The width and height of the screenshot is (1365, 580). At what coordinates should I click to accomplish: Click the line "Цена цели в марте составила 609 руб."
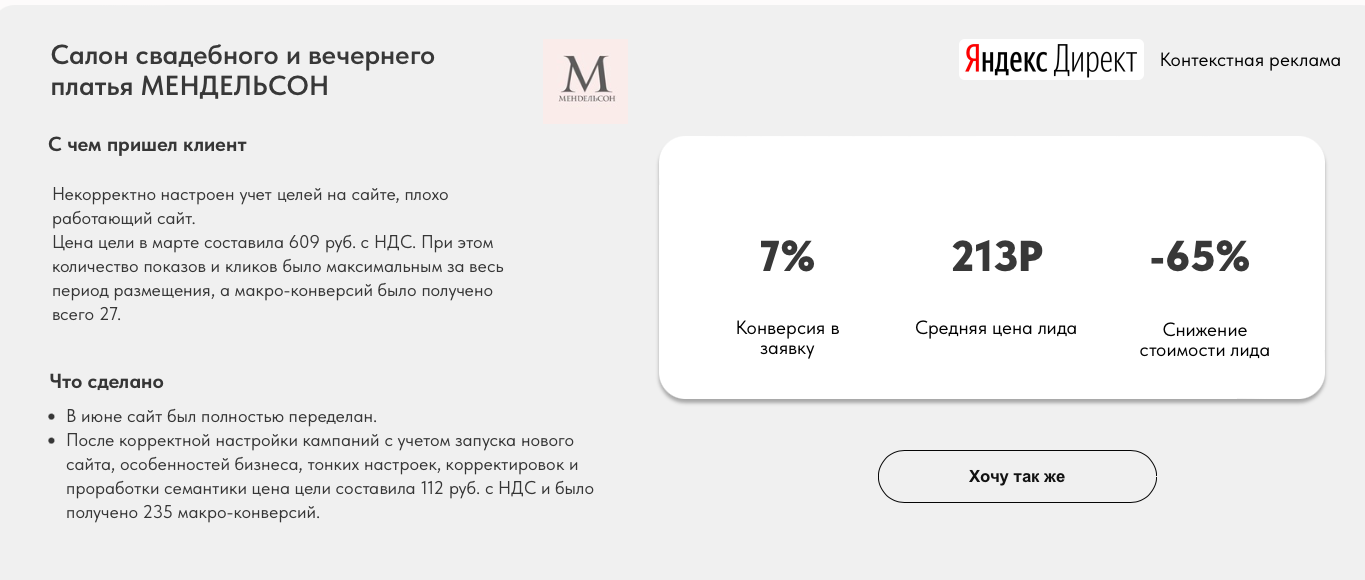tap(273, 242)
